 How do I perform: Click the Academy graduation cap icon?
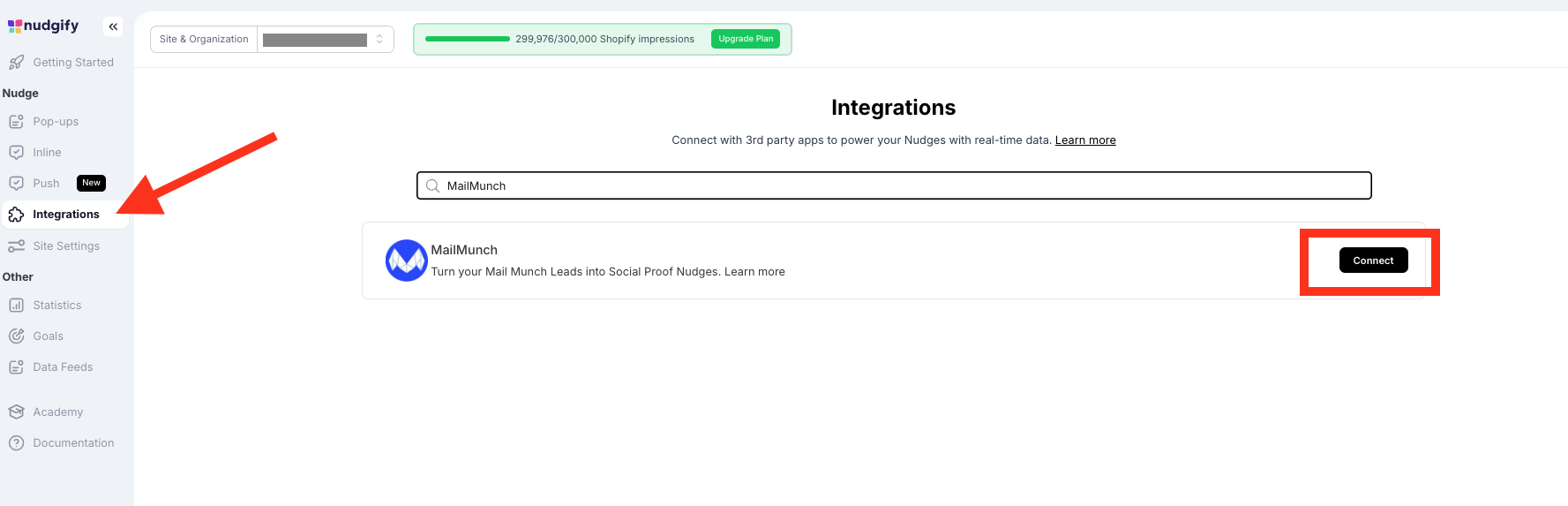click(16, 412)
